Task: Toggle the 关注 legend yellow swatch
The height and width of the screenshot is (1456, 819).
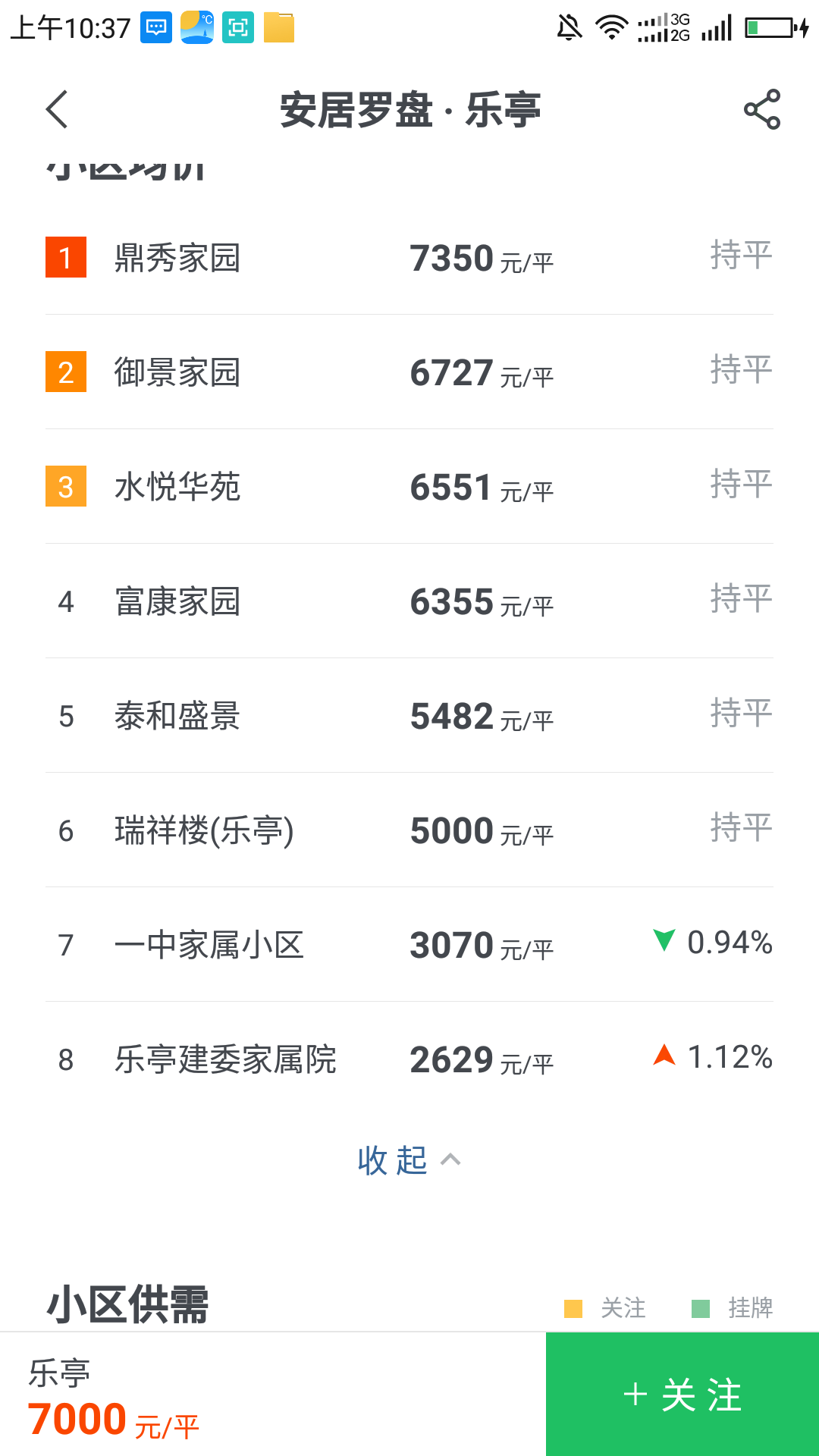Action: (x=573, y=1308)
